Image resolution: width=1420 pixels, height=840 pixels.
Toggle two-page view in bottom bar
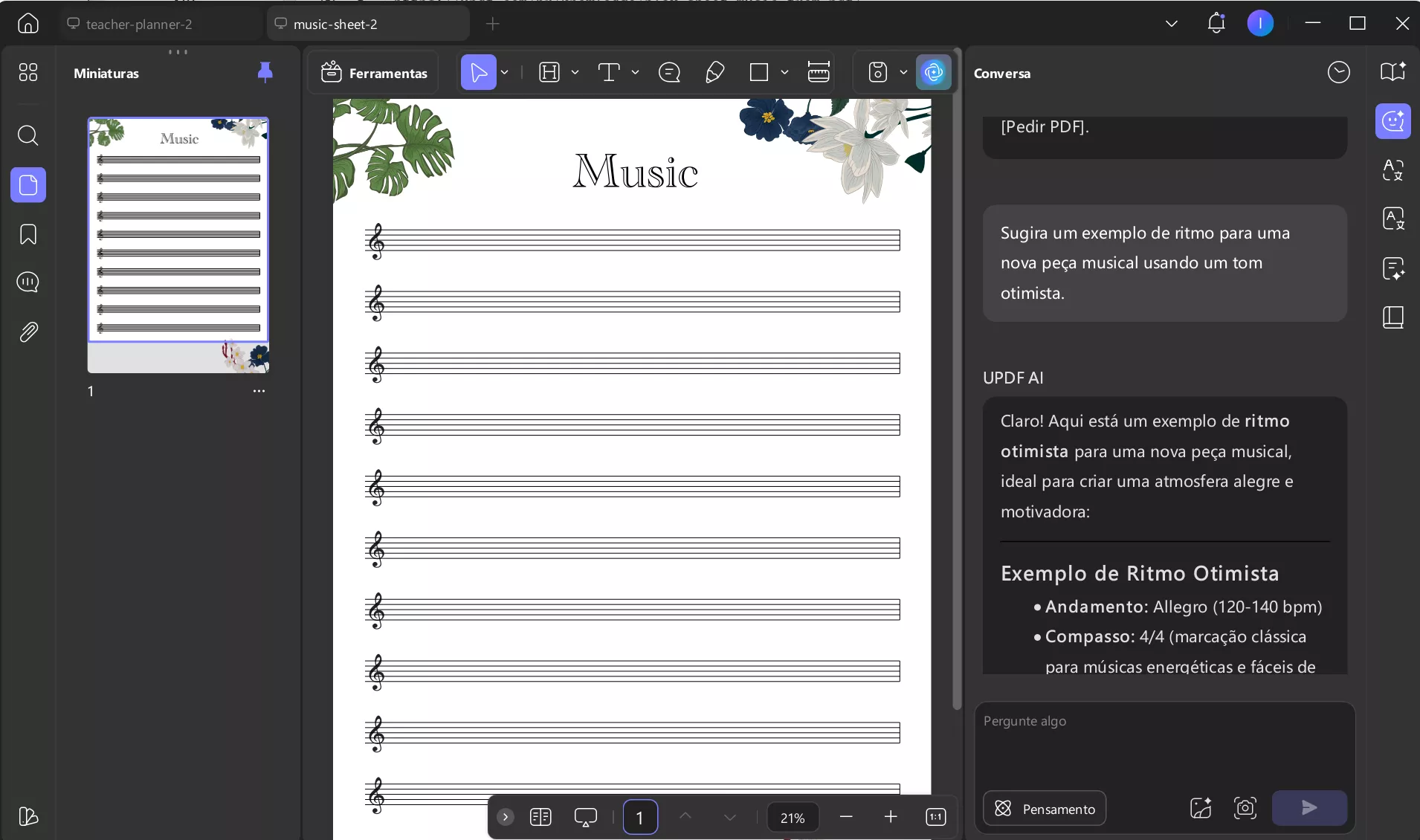pos(542,817)
